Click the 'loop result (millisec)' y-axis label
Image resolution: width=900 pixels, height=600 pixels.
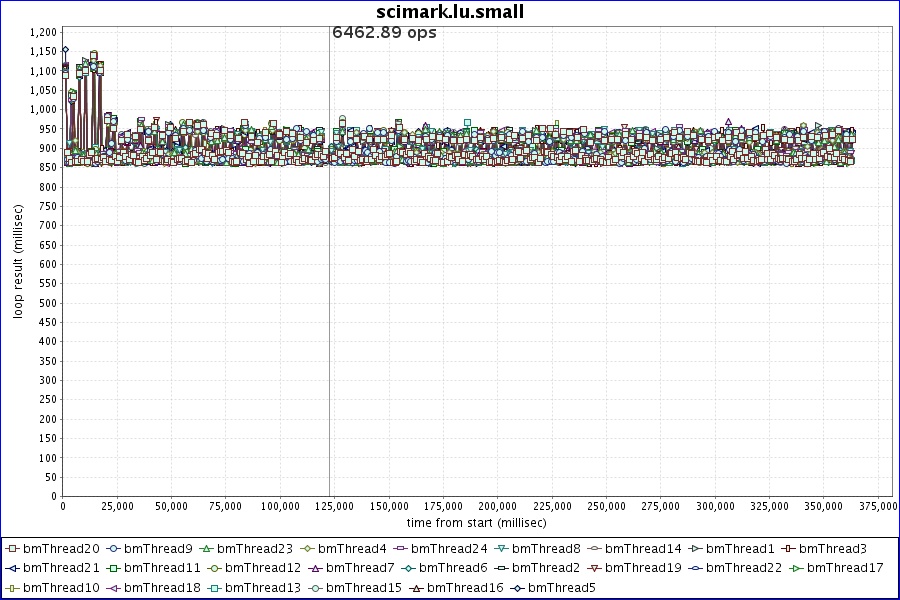coord(18,260)
